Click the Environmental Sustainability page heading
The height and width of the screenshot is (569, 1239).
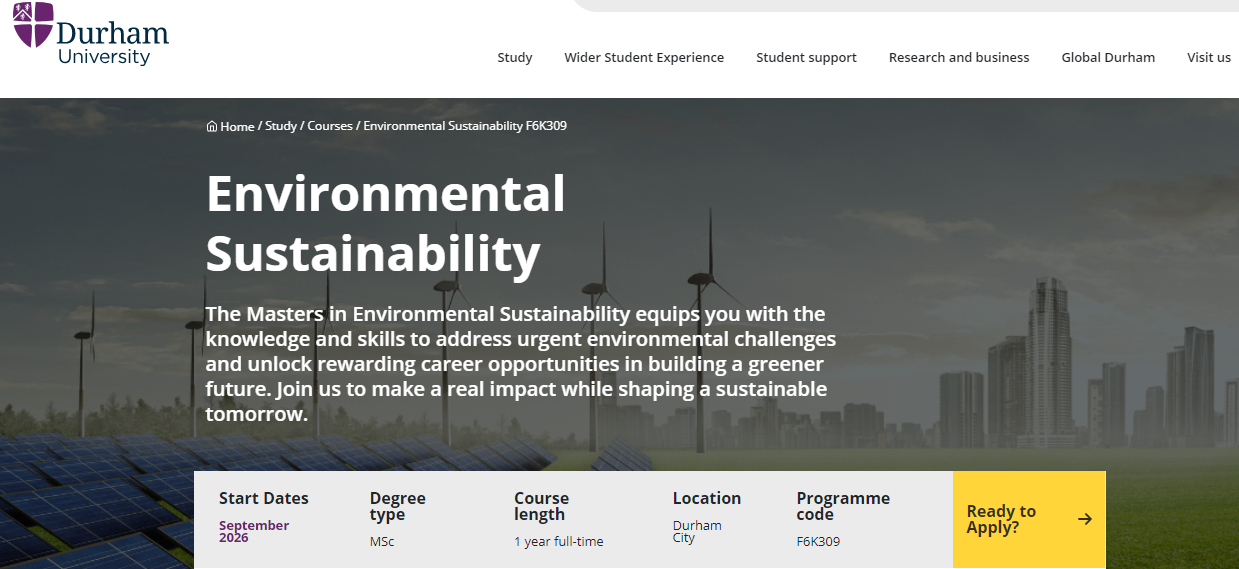point(385,223)
